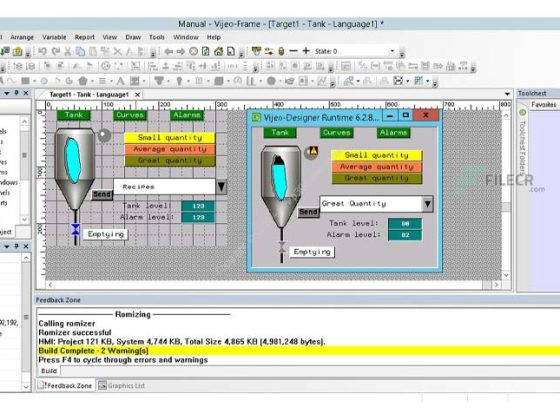
Task: Go to previous panel with left arrow
Action: click(169, 51)
